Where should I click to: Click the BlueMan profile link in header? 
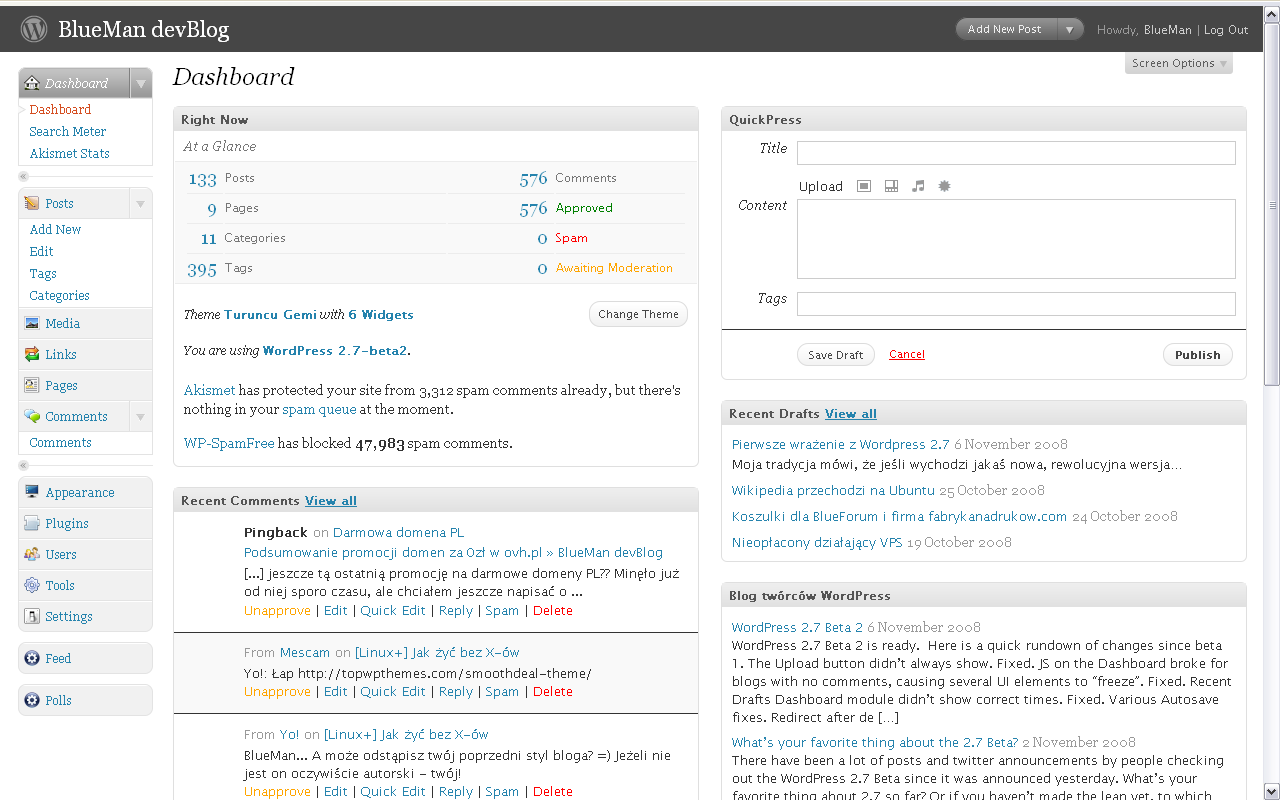(1167, 30)
